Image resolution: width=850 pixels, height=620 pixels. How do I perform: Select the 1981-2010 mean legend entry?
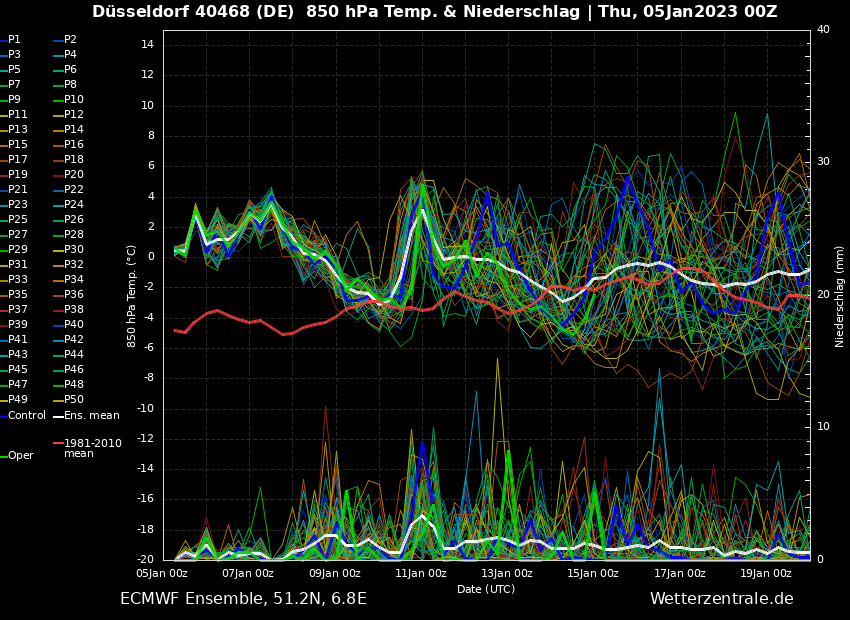(92, 448)
